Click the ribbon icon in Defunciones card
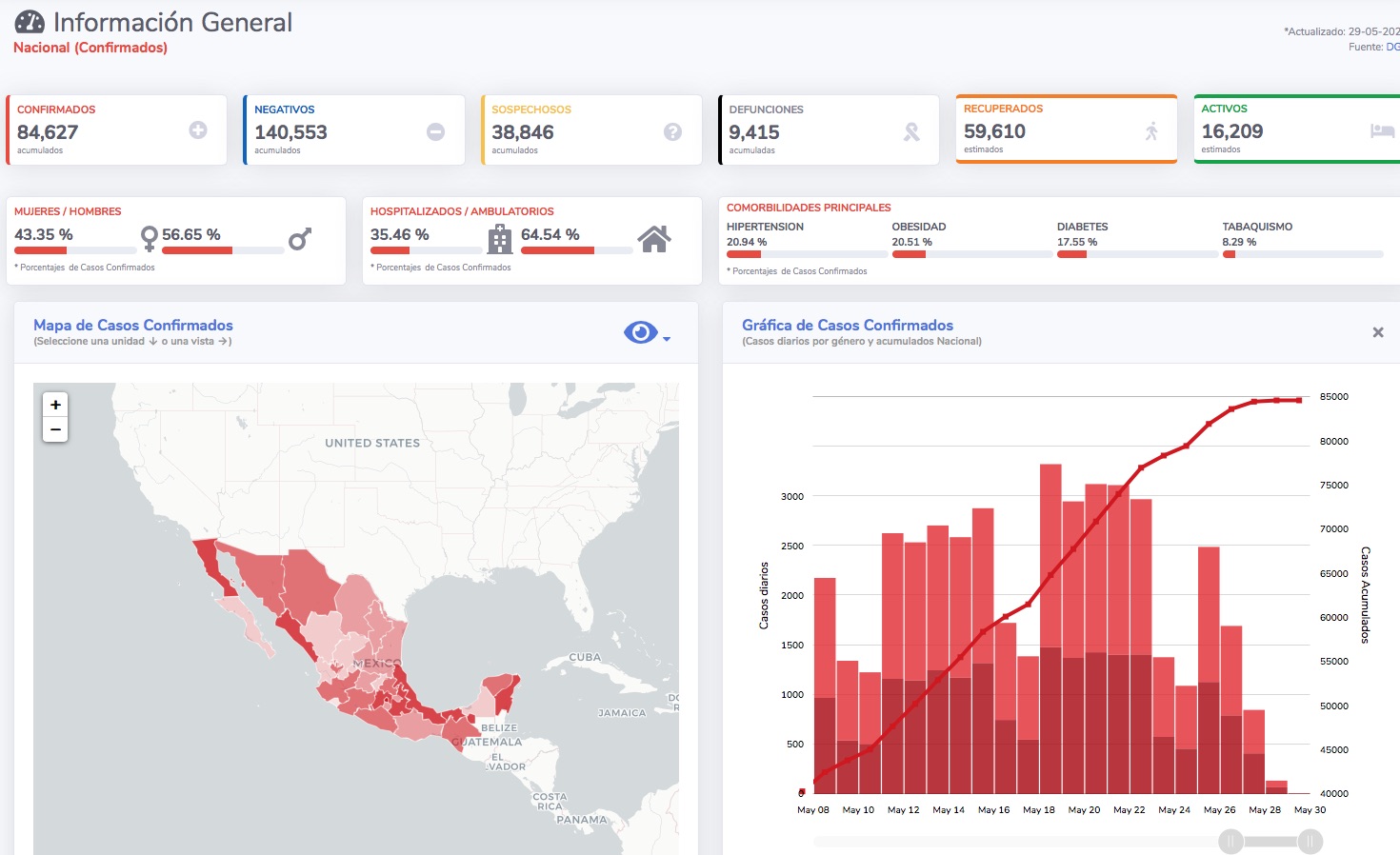 (x=911, y=132)
